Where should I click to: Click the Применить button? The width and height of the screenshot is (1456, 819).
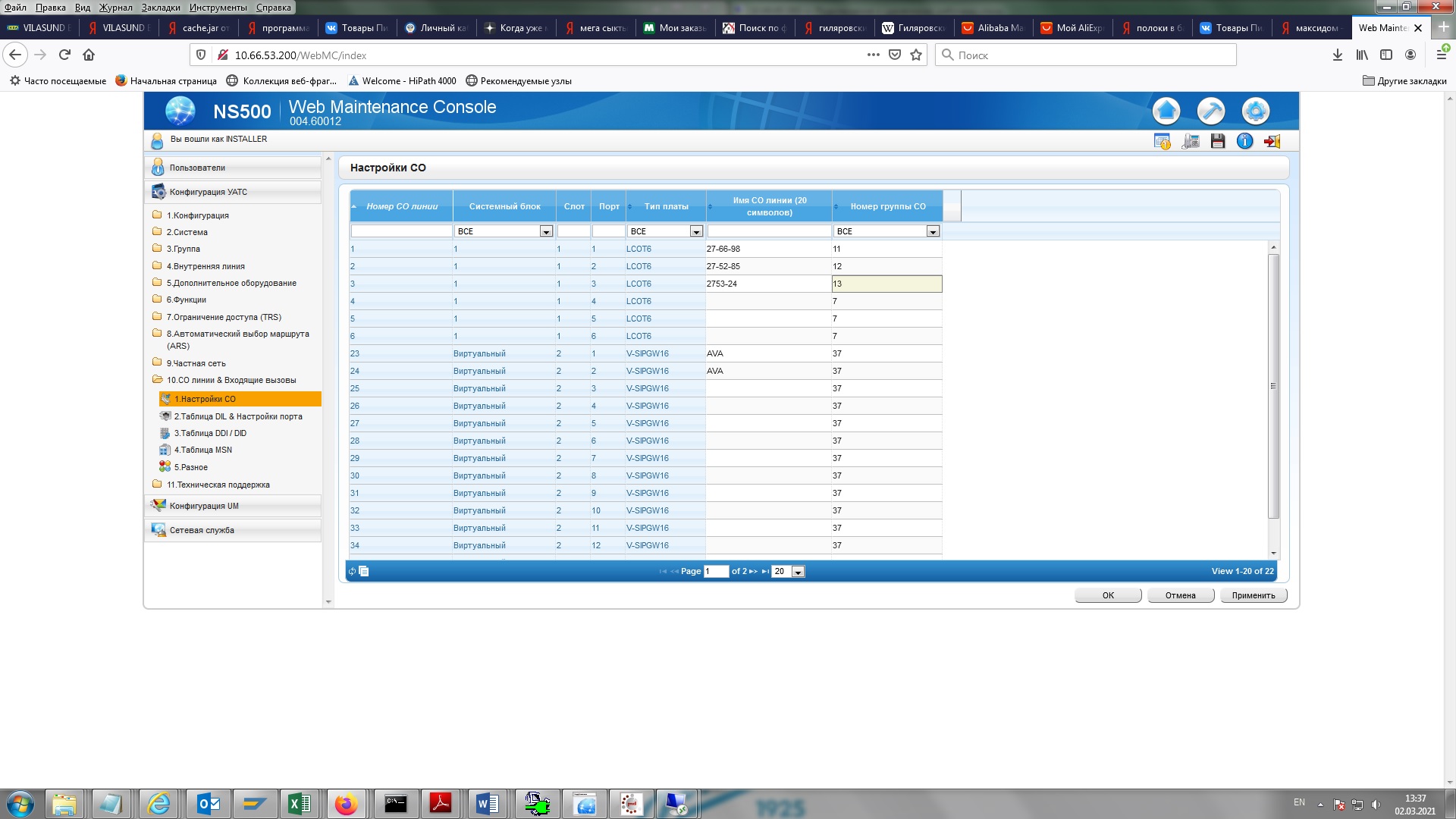point(1253,595)
